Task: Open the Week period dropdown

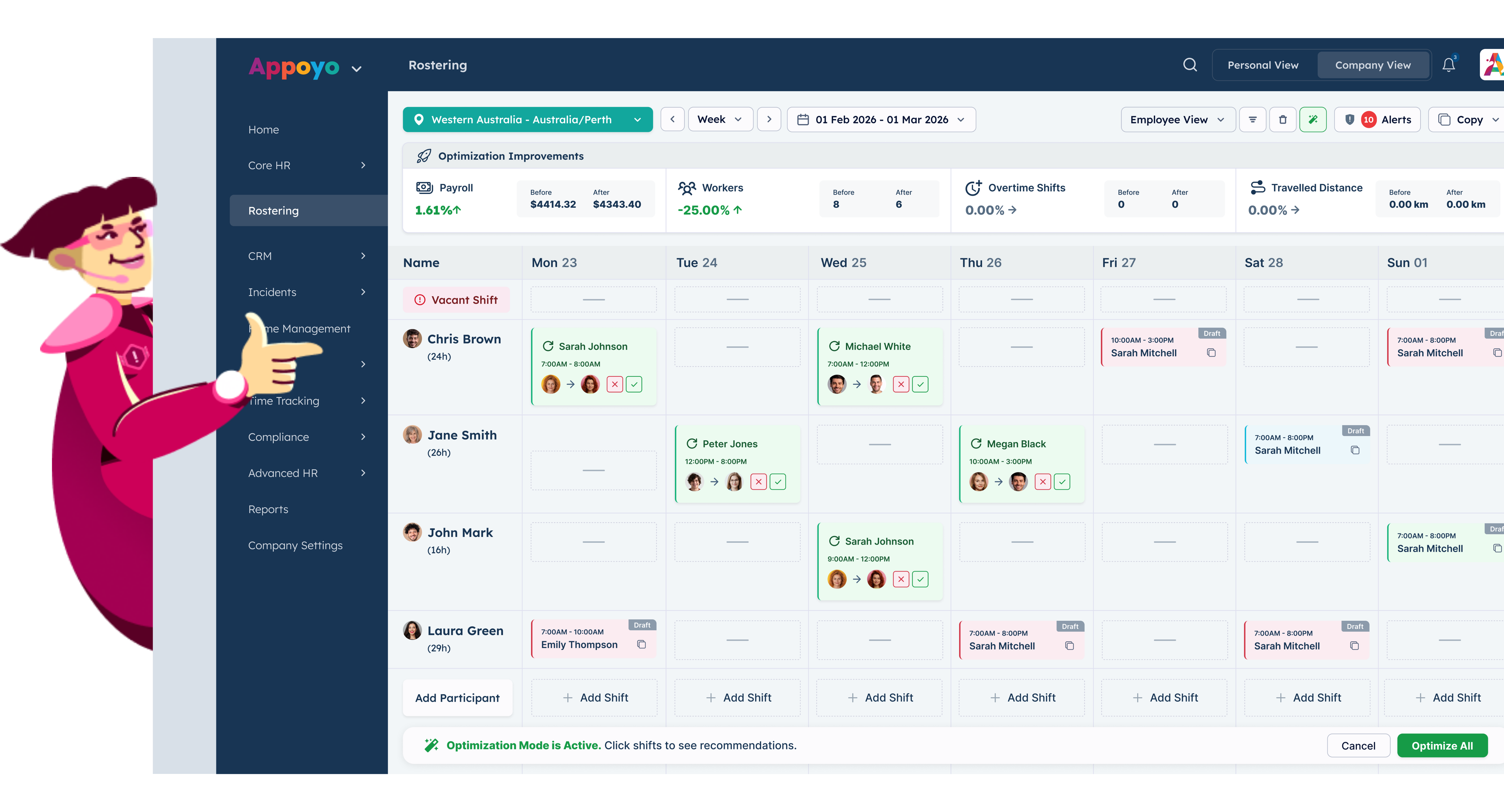Action: tap(720, 120)
